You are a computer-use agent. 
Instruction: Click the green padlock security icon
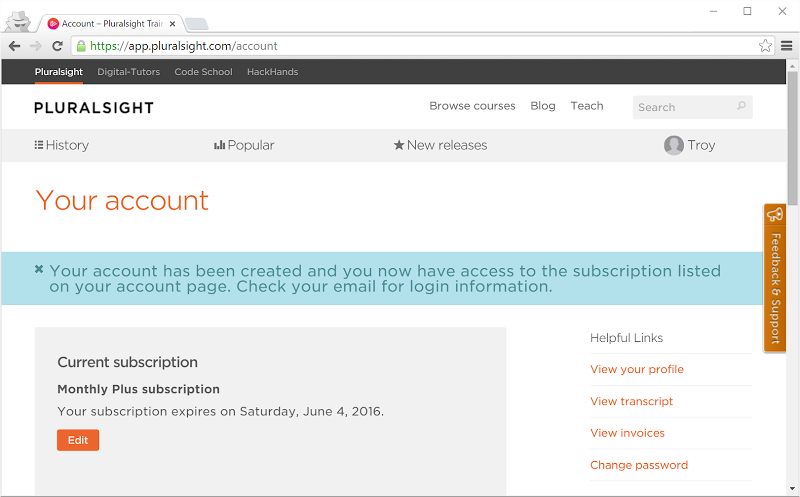81,46
